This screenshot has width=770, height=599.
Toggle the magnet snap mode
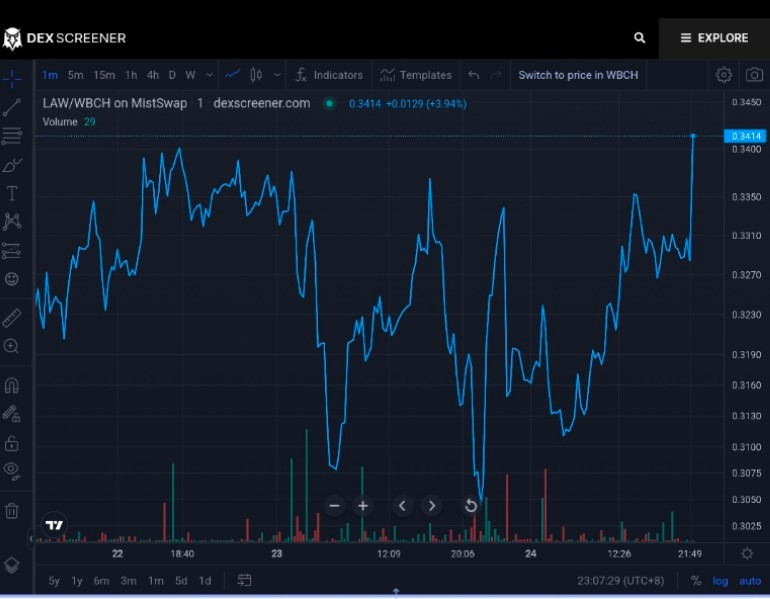tap(12, 385)
